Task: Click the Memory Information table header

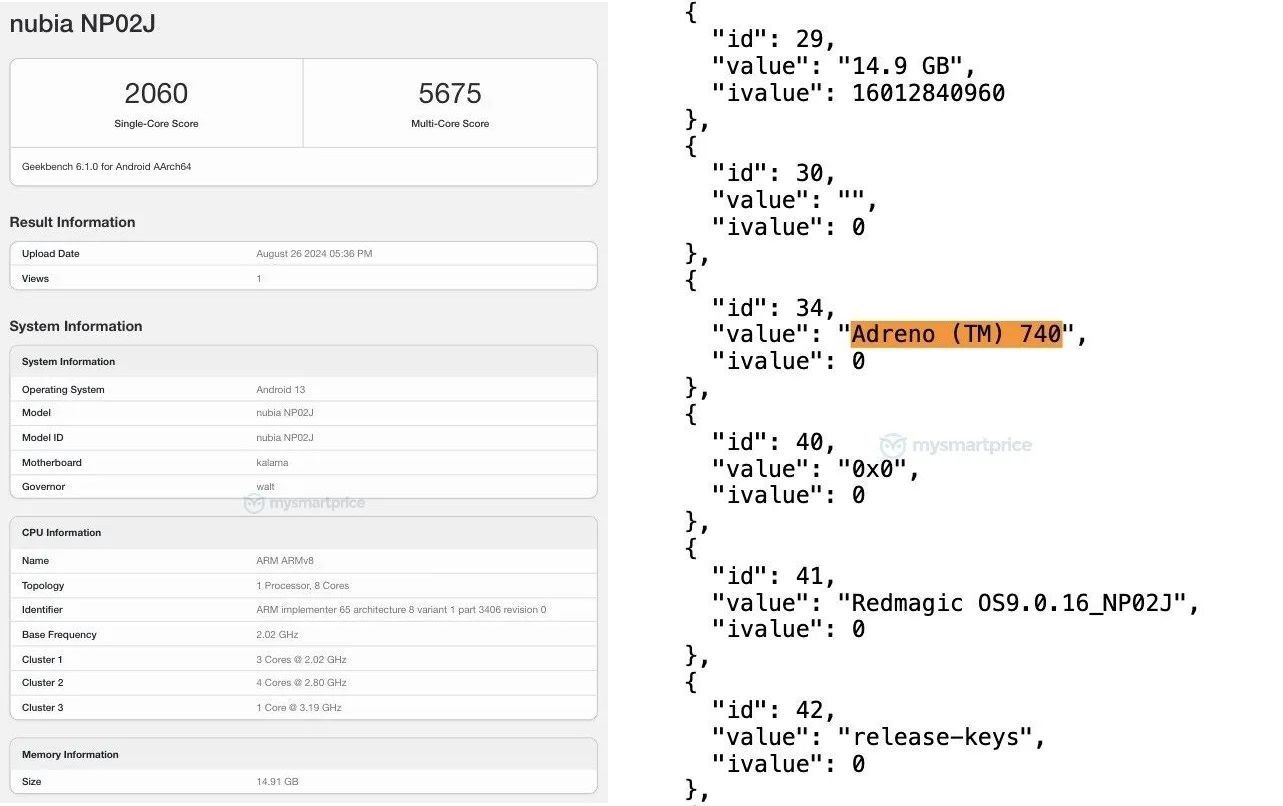Action: point(70,755)
